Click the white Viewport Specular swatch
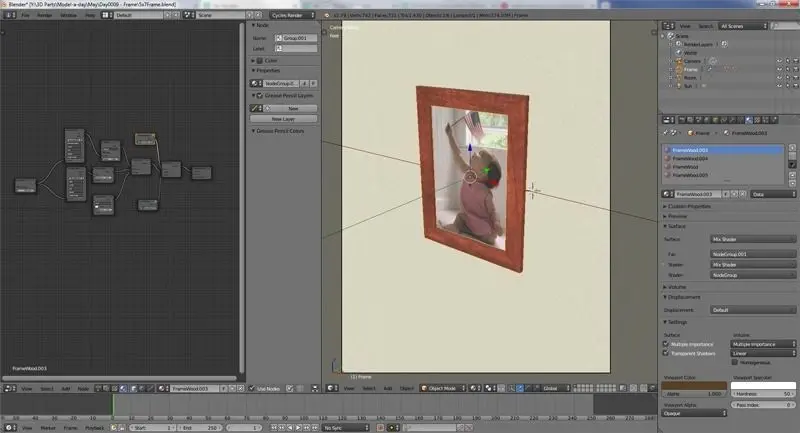The height and width of the screenshot is (433, 800). (x=763, y=386)
